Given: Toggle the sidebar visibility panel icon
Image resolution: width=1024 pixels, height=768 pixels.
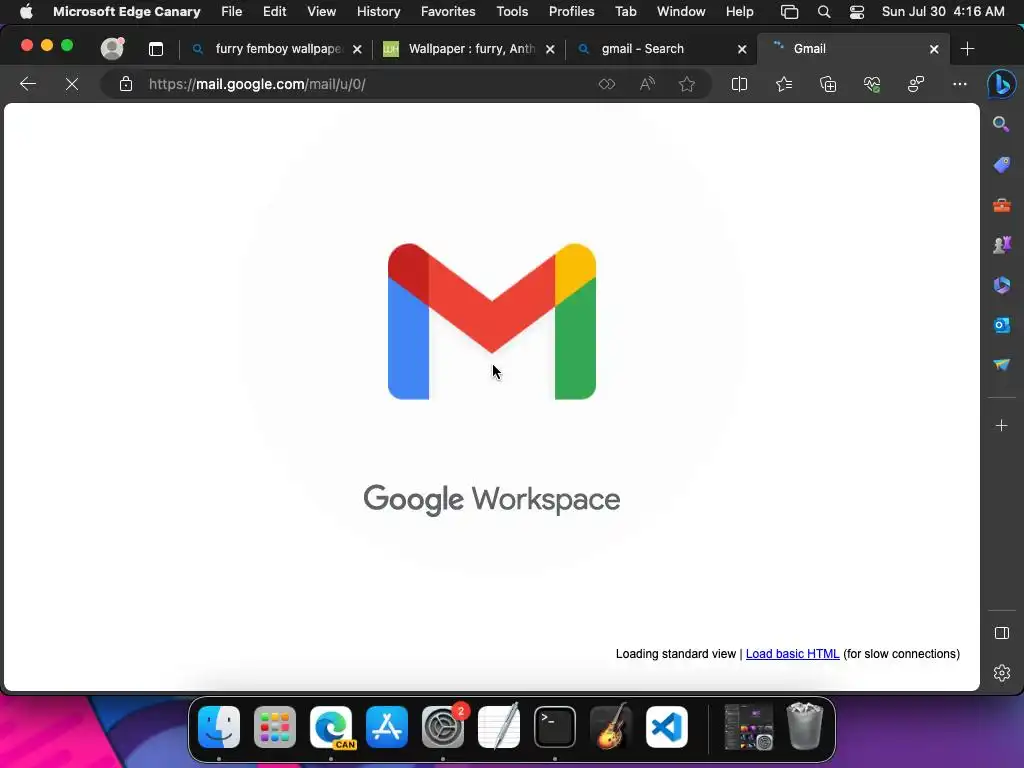Looking at the screenshot, I should (1001, 633).
